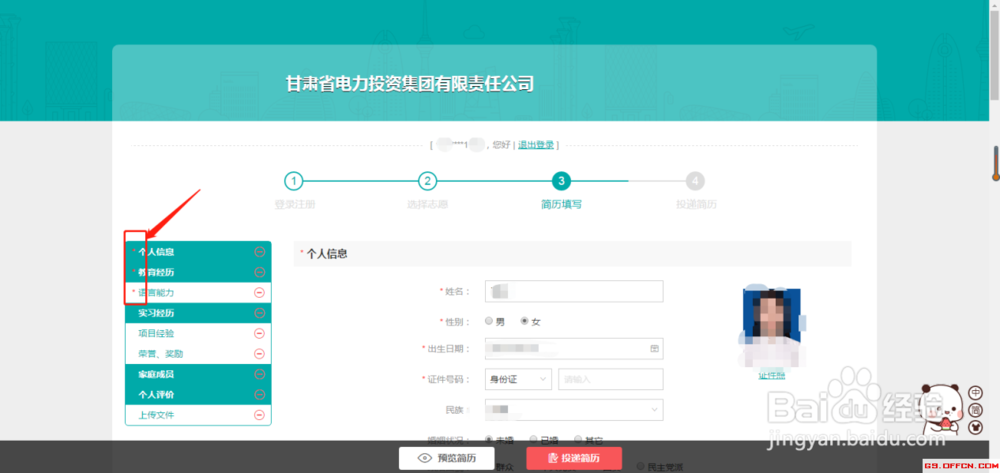
Task: Select 女 gender radio button
Action: coord(525,321)
